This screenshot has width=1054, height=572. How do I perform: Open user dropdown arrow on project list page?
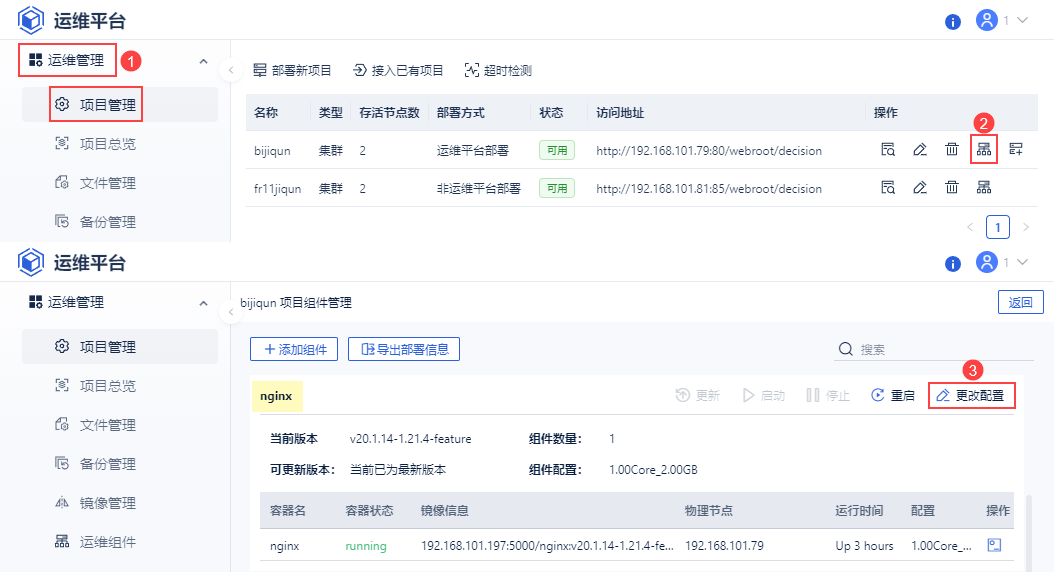[1022, 20]
